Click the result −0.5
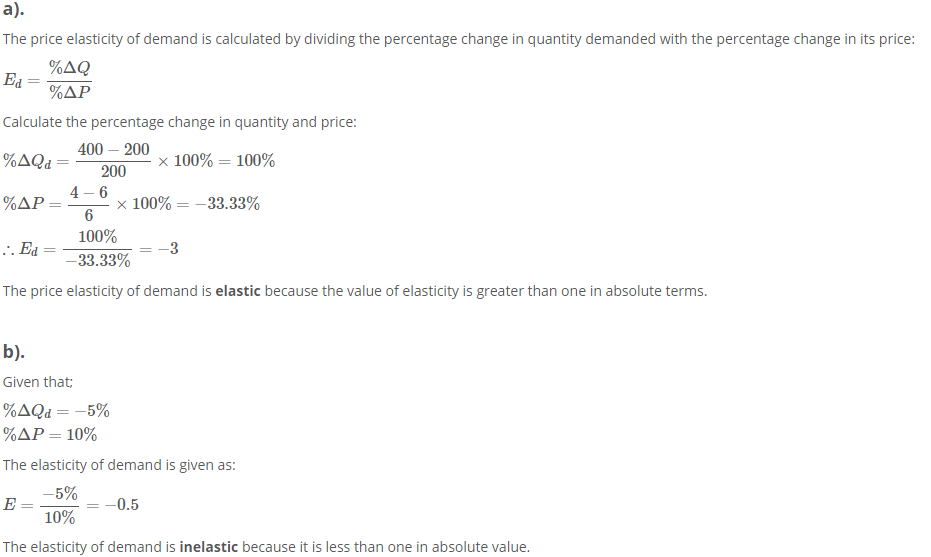Screen dimensions: 931x557 [x=122, y=505]
